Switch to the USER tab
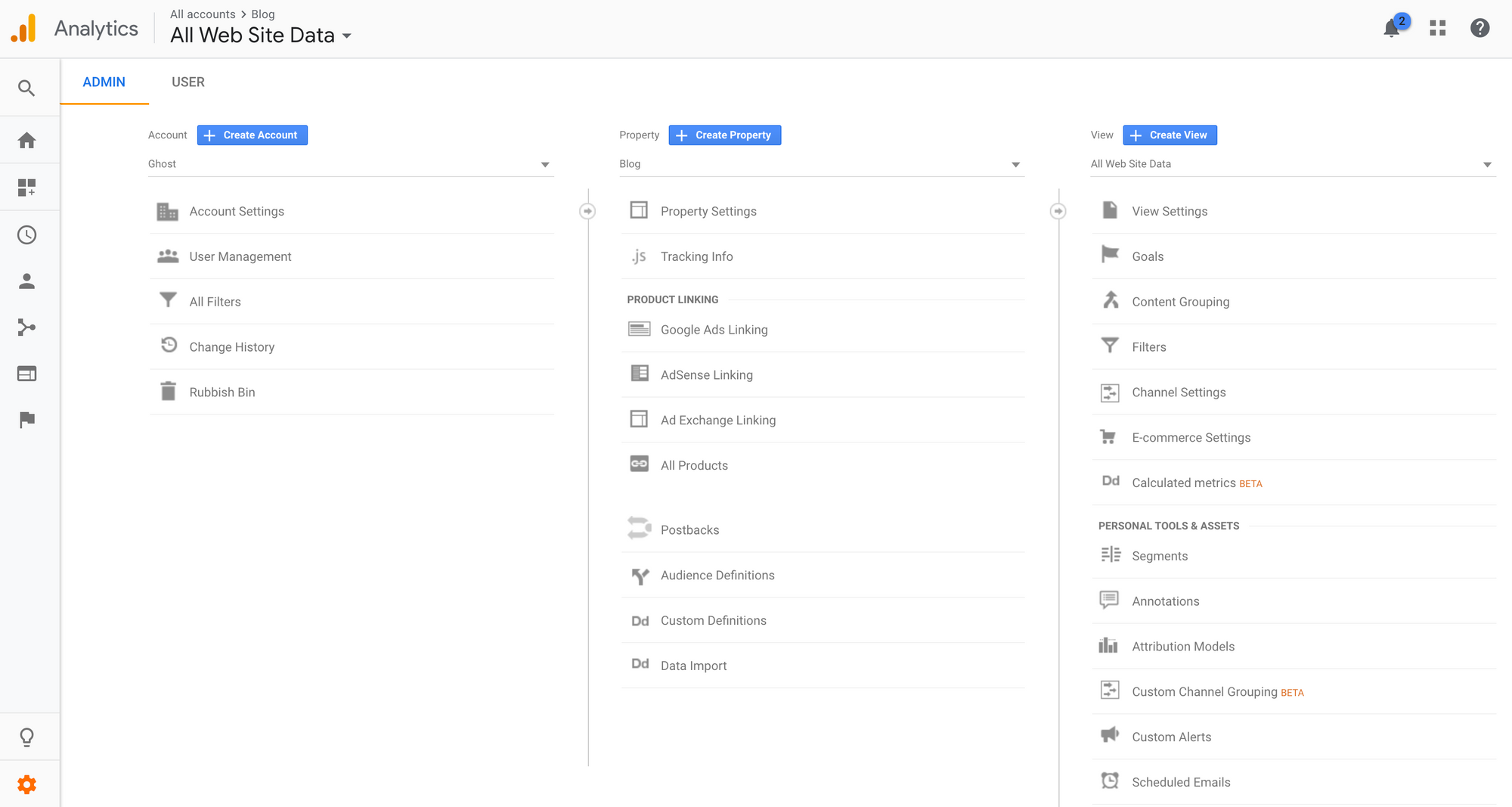1512x807 pixels. coord(187,82)
